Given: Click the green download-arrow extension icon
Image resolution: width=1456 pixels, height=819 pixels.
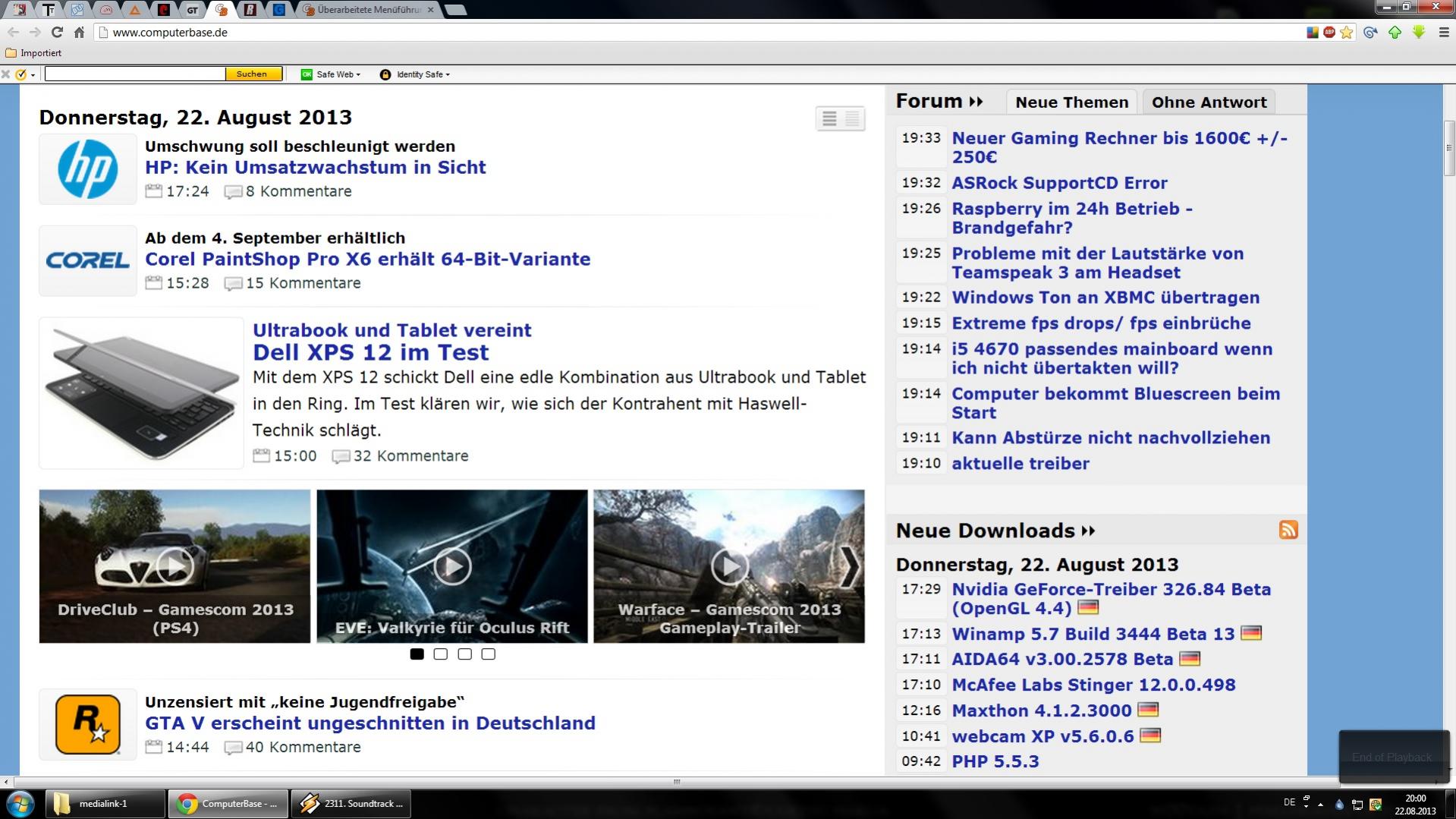Looking at the screenshot, I should tap(1418, 32).
